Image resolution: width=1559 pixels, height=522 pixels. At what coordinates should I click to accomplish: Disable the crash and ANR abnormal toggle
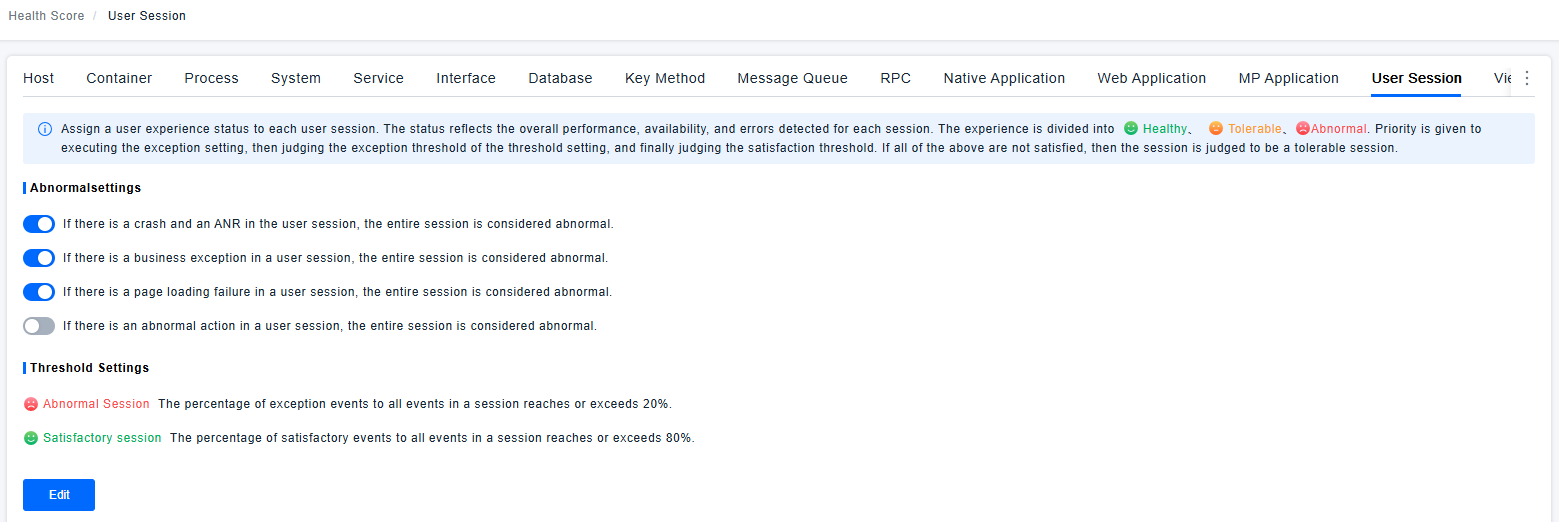point(39,224)
